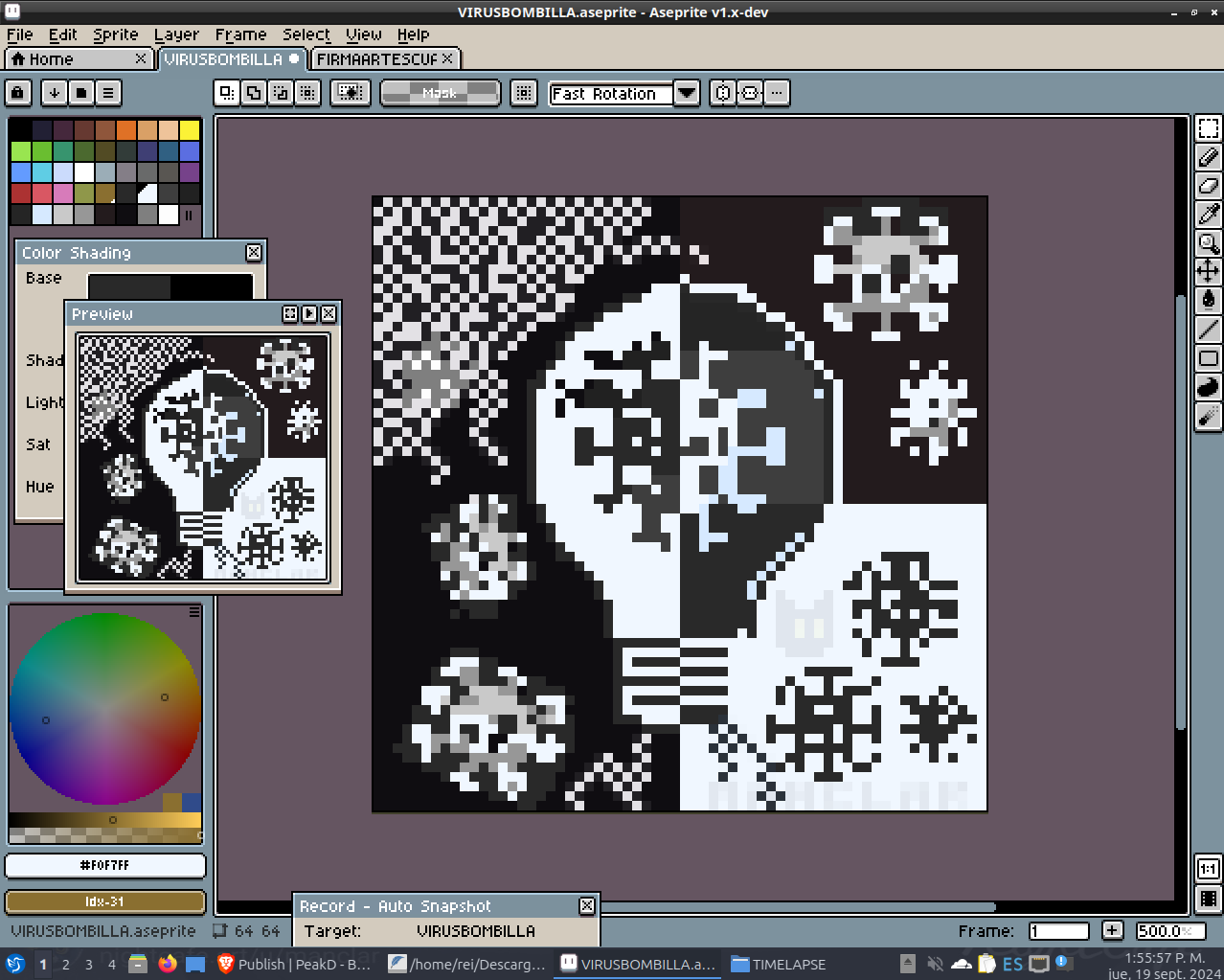
Task: Pick the yellow palette swatch
Action: pyautogui.click(x=190, y=129)
